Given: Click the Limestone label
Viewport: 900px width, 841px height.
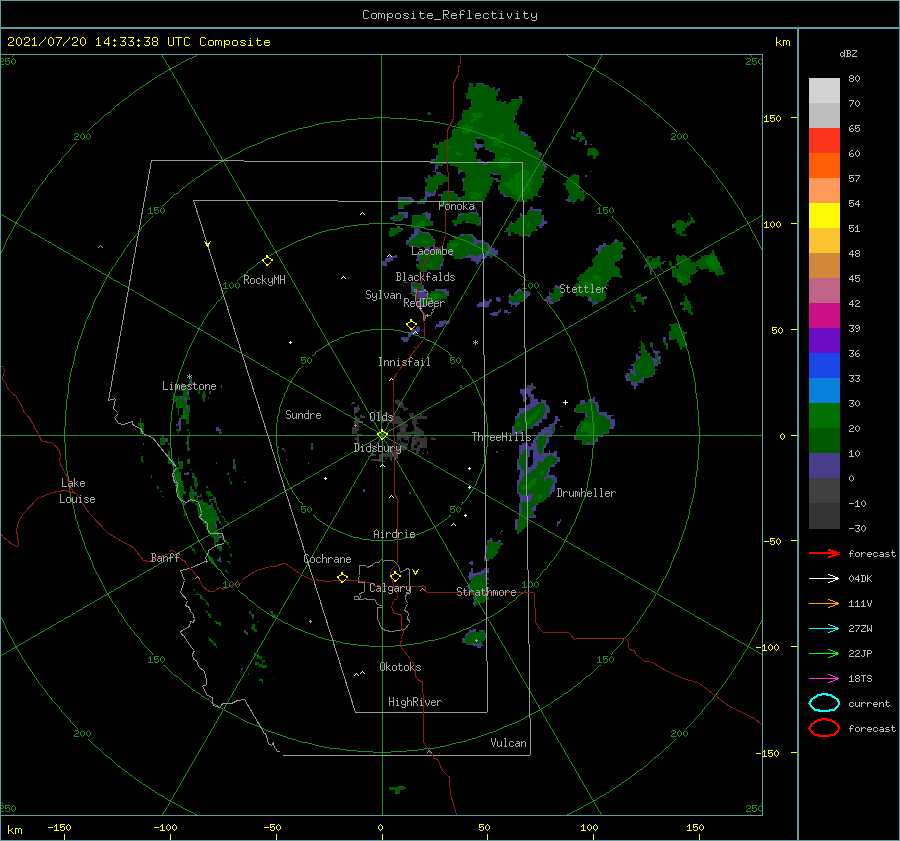Looking at the screenshot, I should tap(189, 386).
